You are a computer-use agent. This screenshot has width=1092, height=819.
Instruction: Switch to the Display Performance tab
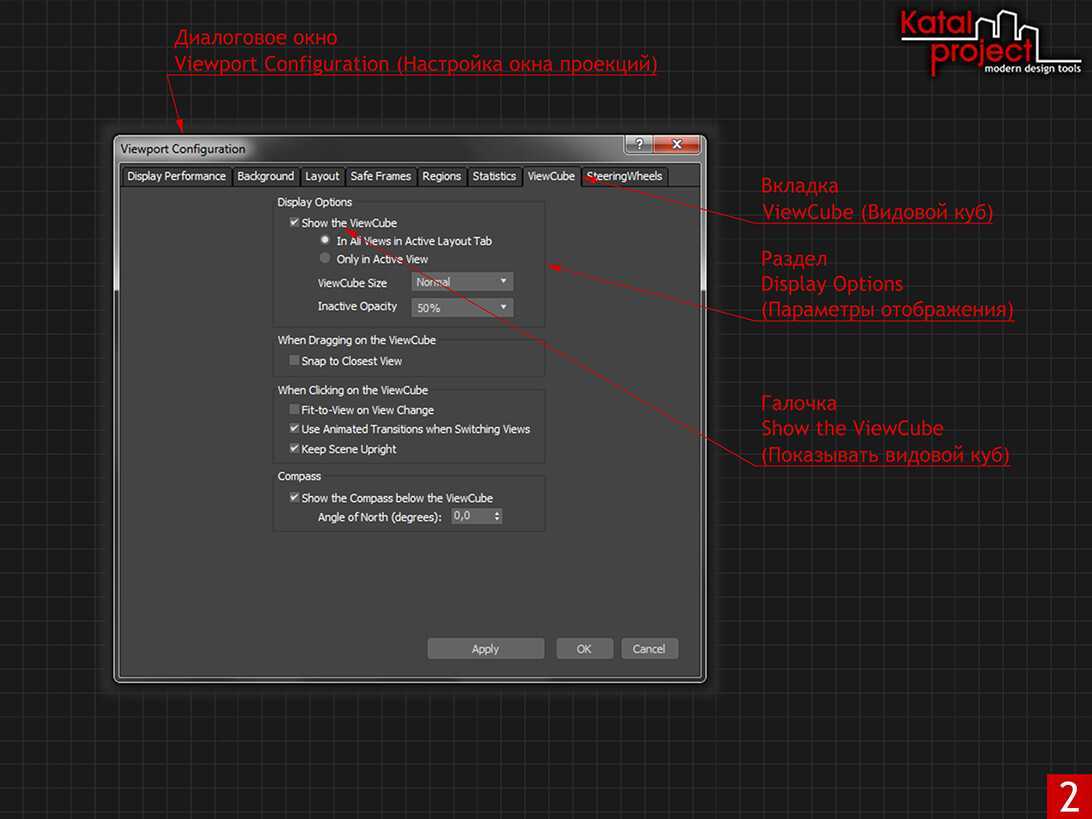[x=176, y=177]
